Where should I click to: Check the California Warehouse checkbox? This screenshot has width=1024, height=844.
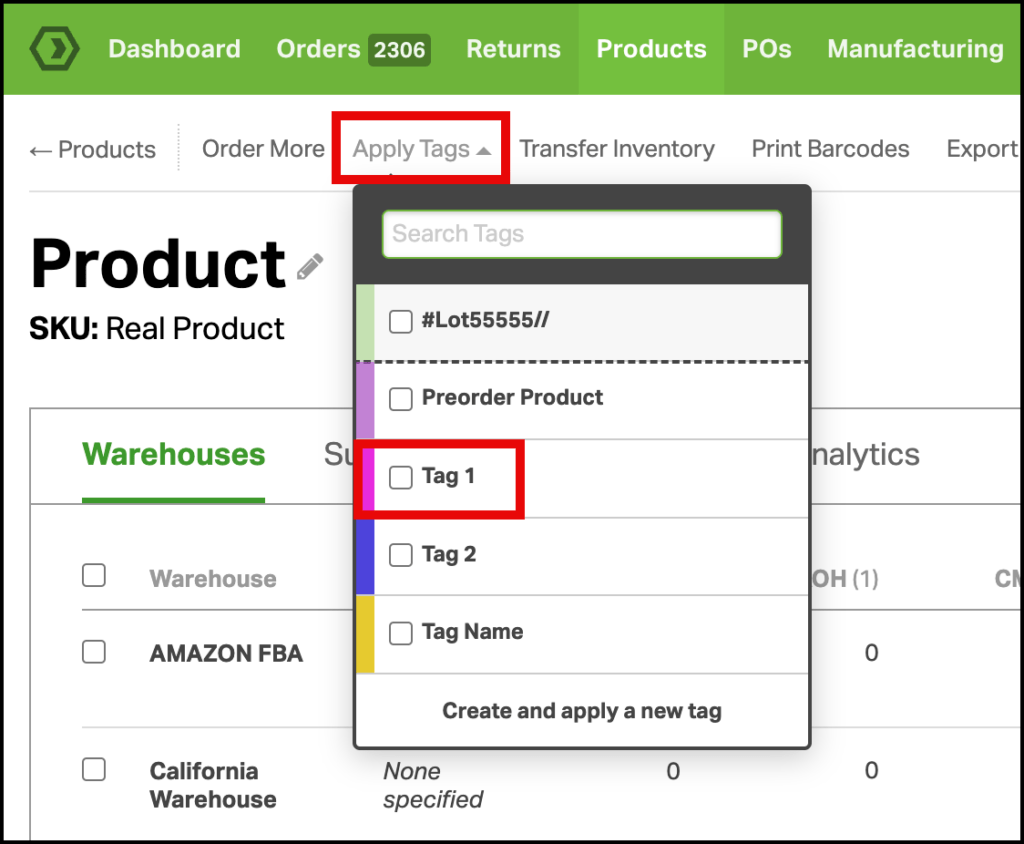tap(93, 769)
